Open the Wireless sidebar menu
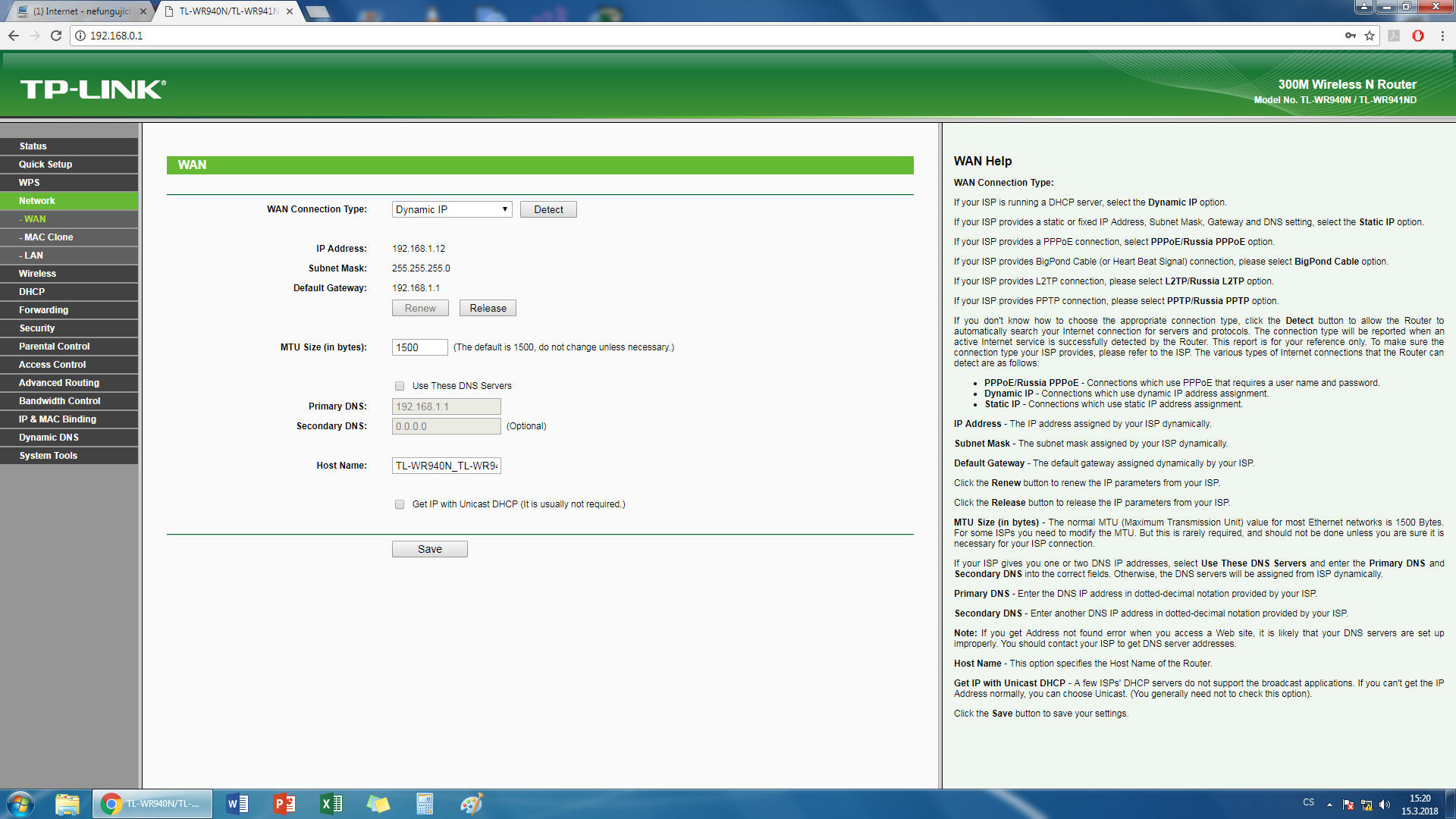The width and height of the screenshot is (1456, 819). [38, 274]
